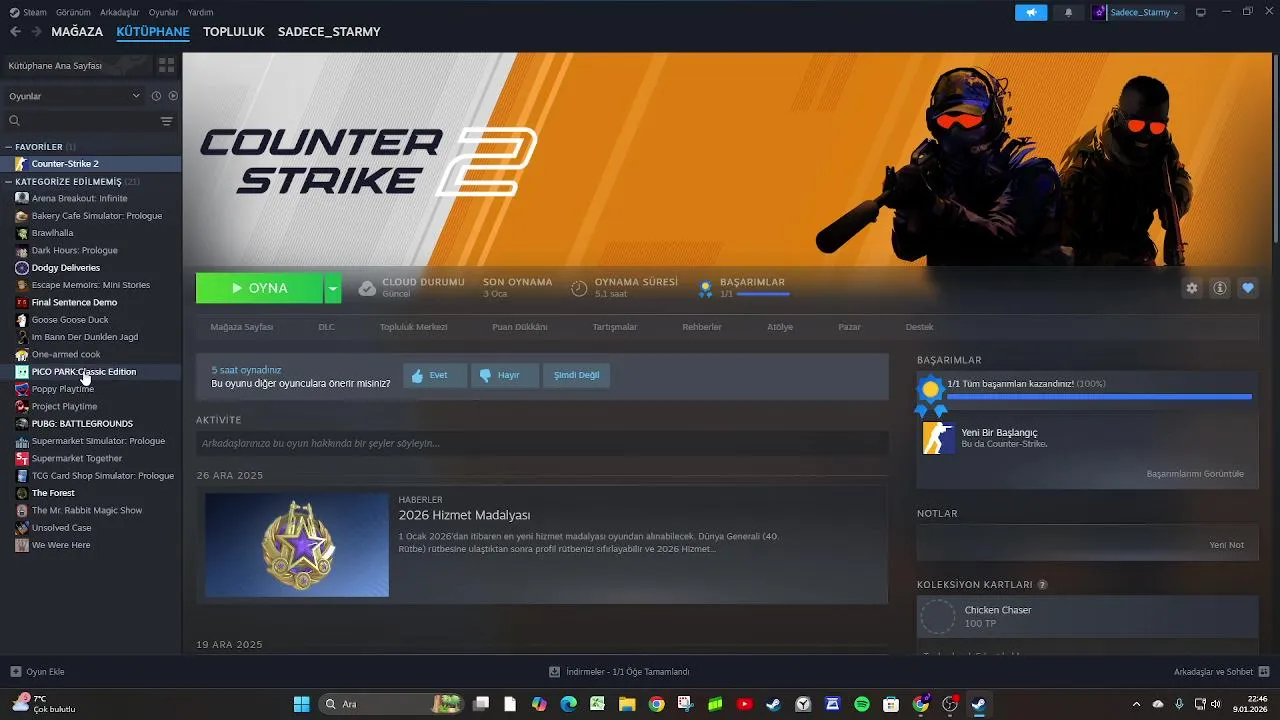Sort library by recent activity clock icon
1280x720 pixels.
pos(156,96)
